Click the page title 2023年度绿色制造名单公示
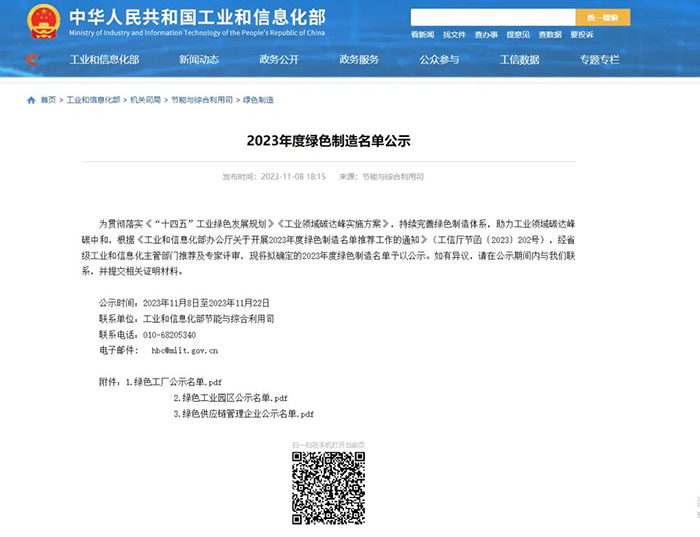Image resolution: width=700 pixels, height=537 pixels. (329, 141)
